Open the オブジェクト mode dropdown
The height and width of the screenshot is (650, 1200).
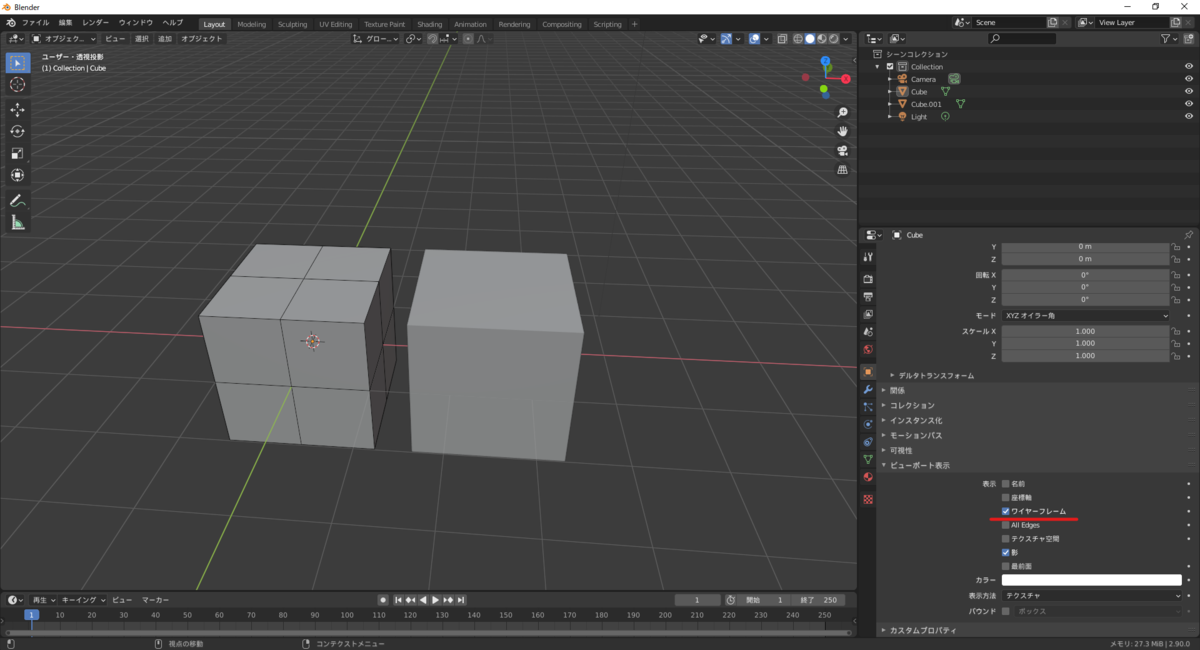[x=62, y=39]
